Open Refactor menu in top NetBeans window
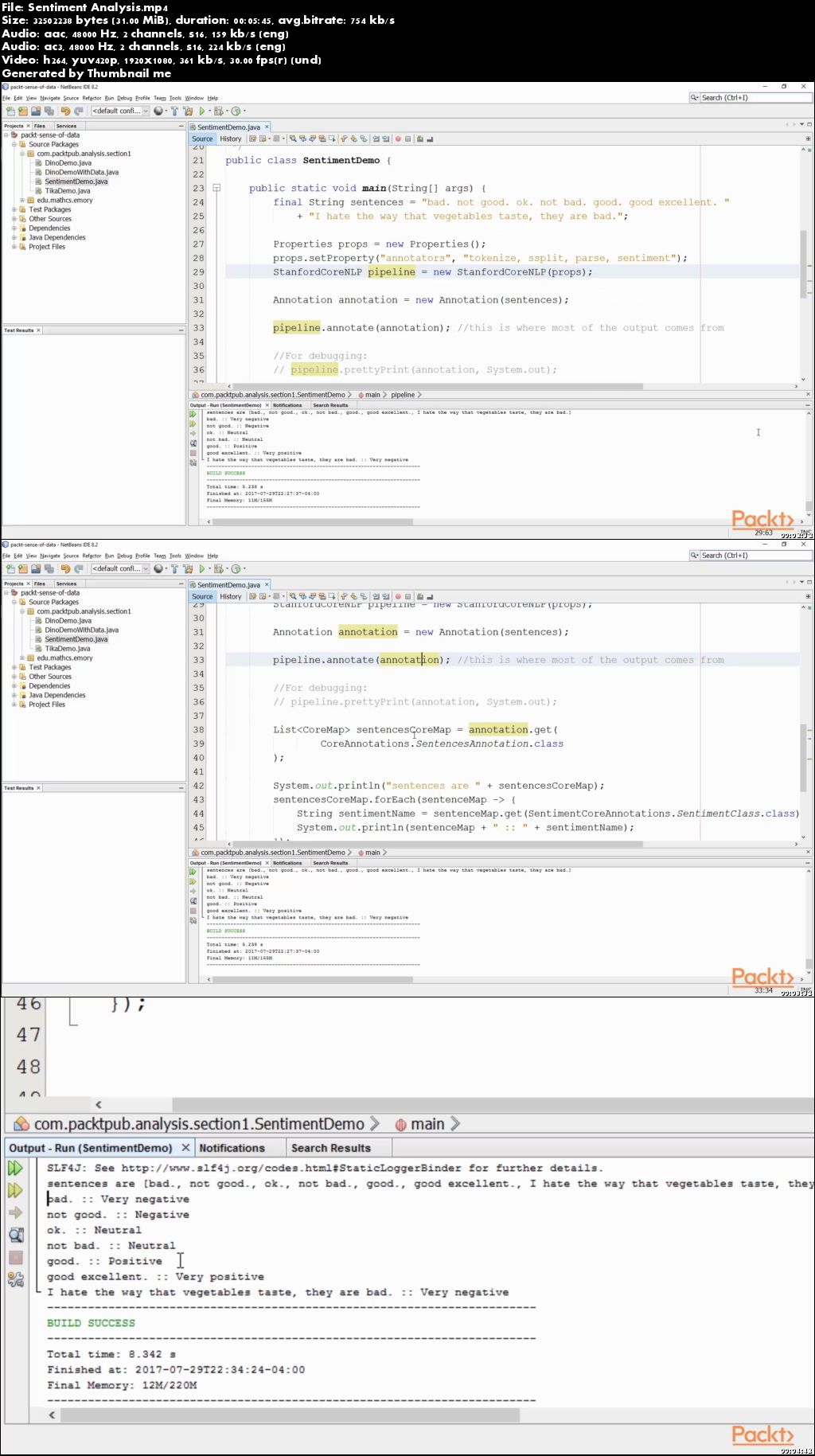This screenshot has height=1456, width=815. (x=92, y=98)
